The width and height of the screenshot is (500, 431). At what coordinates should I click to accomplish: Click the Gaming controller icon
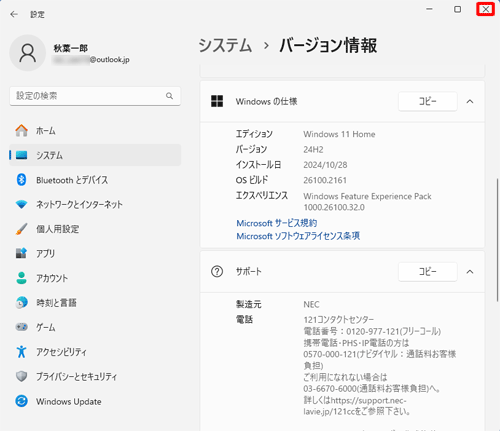point(22,327)
